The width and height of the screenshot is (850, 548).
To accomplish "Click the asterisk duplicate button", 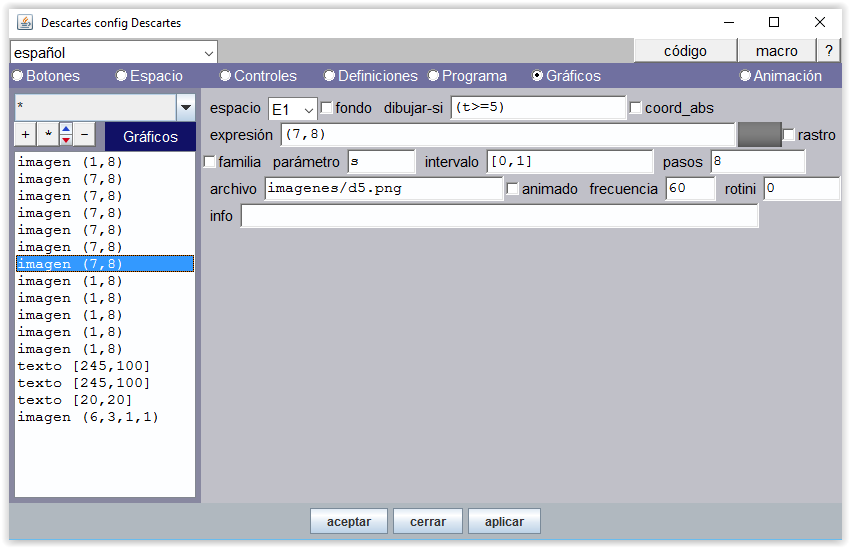I will [46, 134].
